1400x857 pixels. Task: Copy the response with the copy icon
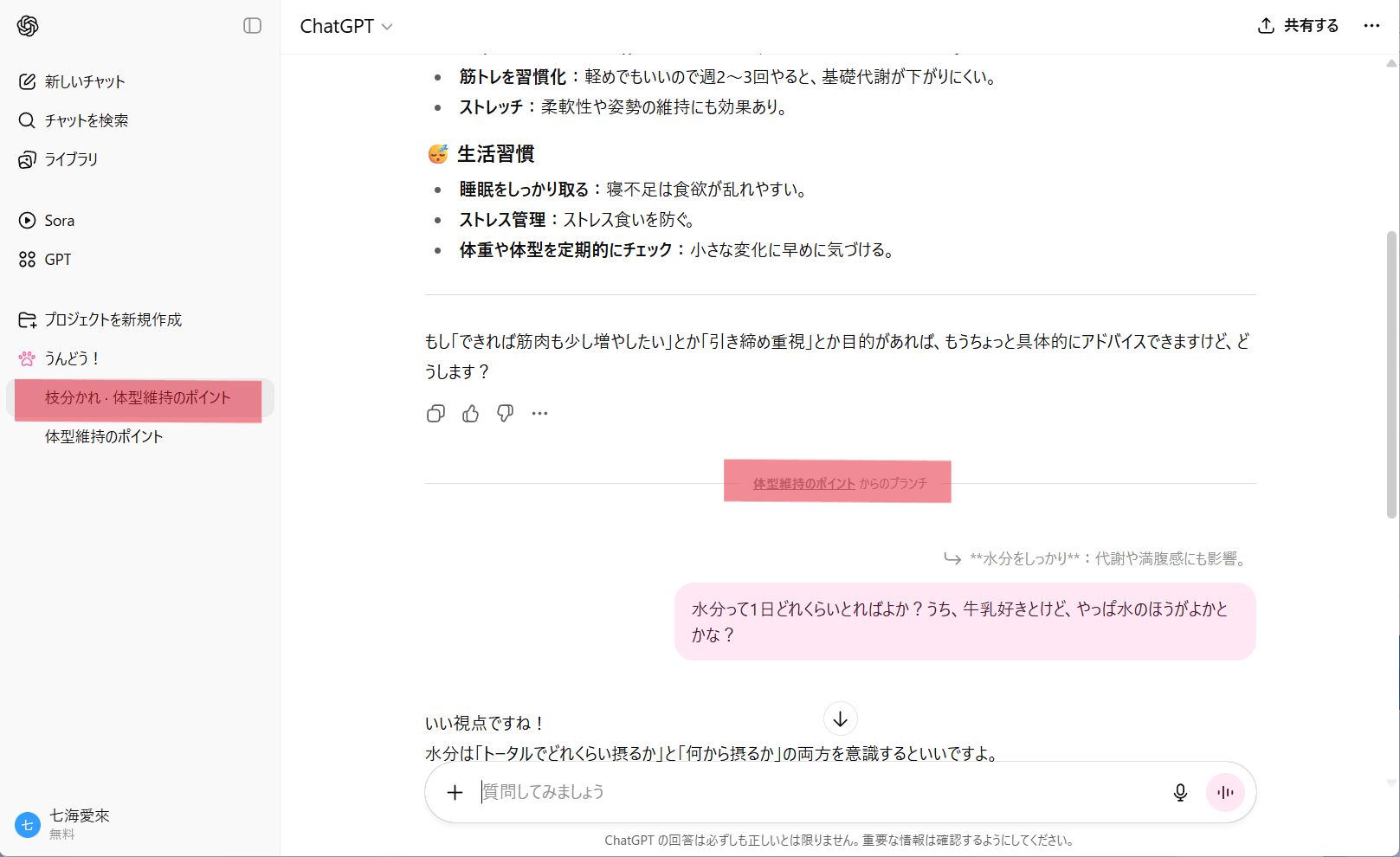pos(435,414)
